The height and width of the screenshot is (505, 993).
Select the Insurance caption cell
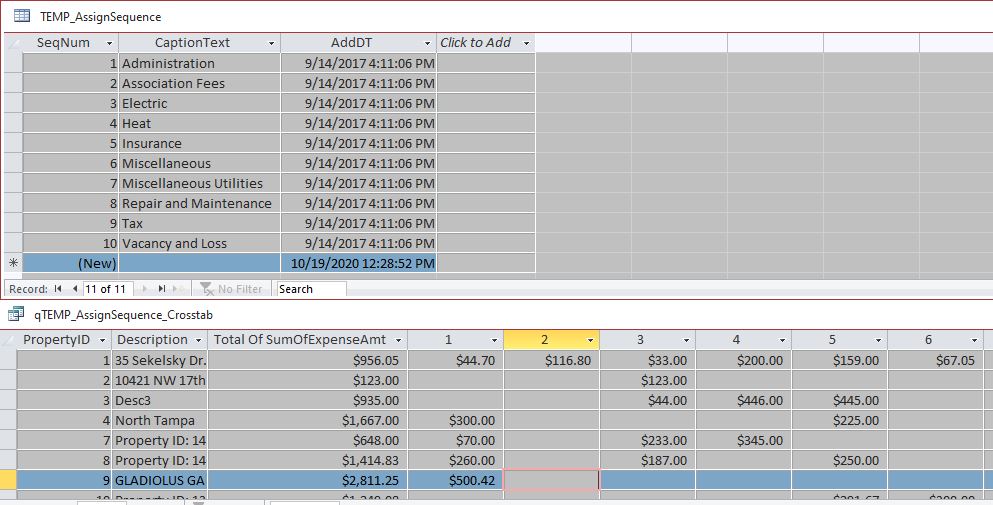pos(199,143)
